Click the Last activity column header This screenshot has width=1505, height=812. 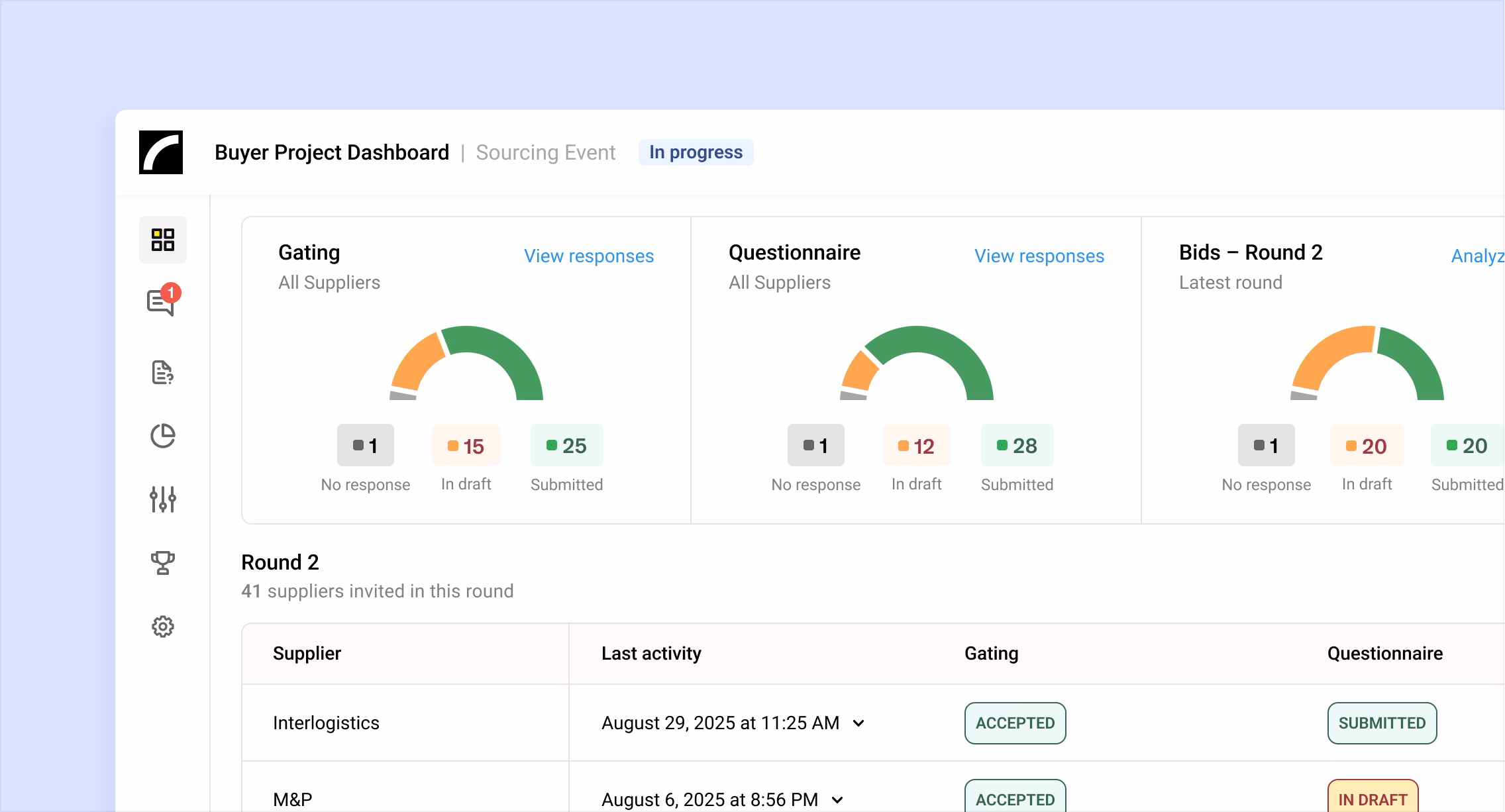tap(651, 654)
